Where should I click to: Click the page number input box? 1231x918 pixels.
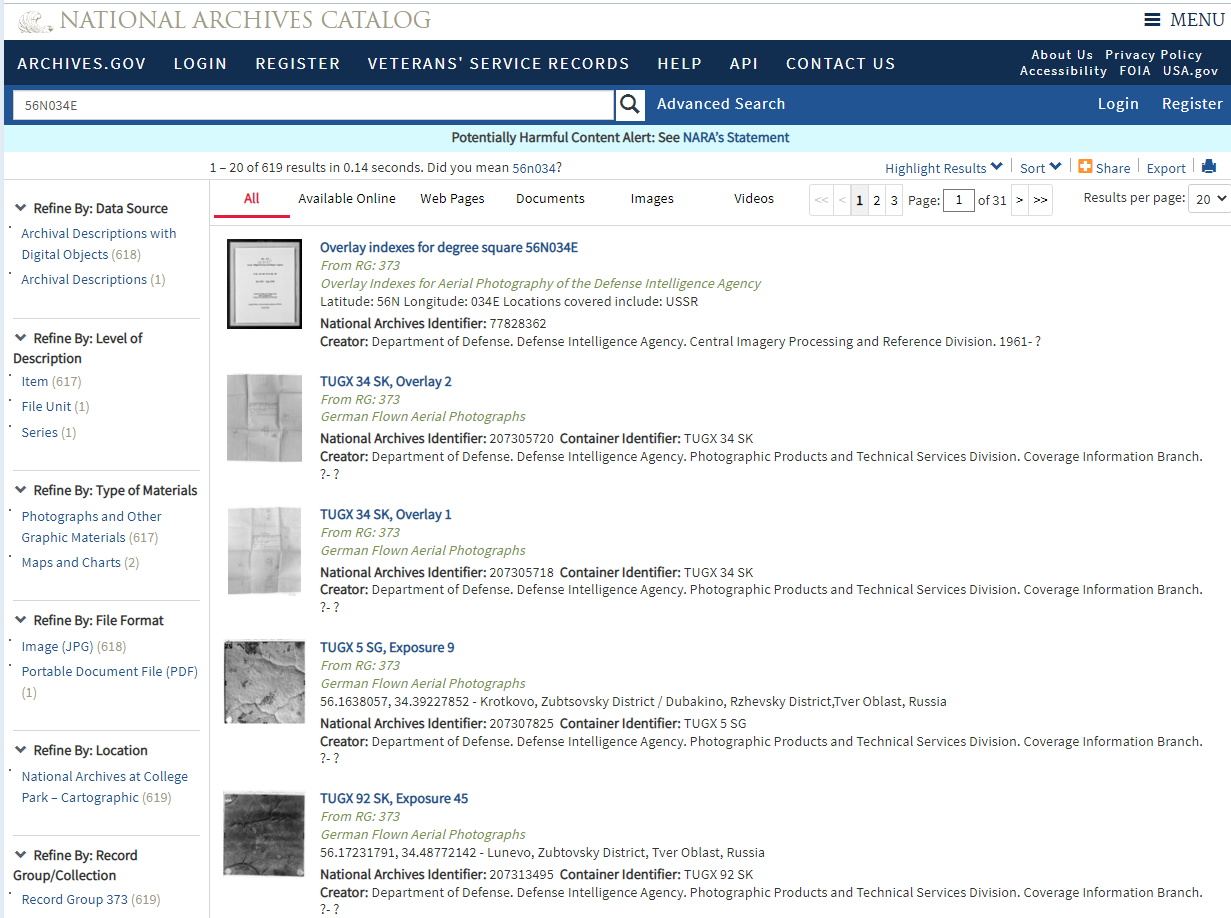[959, 200]
